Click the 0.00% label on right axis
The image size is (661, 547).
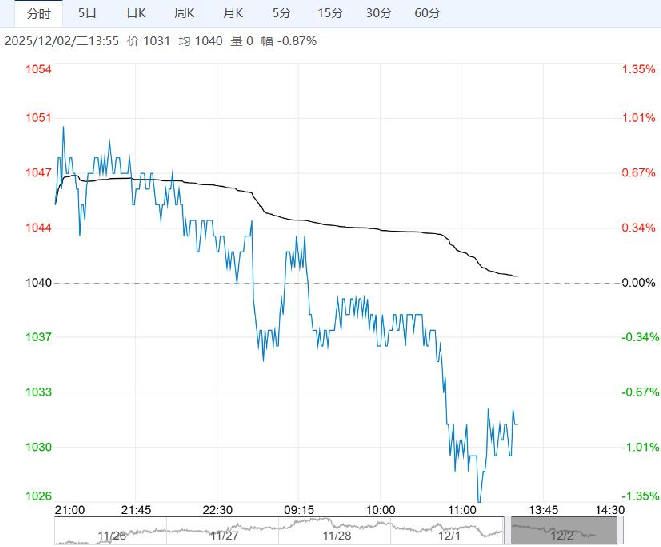(637, 283)
